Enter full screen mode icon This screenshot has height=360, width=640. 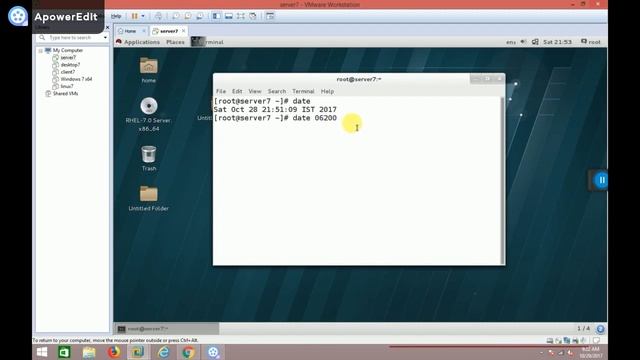(x=241, y=16)
